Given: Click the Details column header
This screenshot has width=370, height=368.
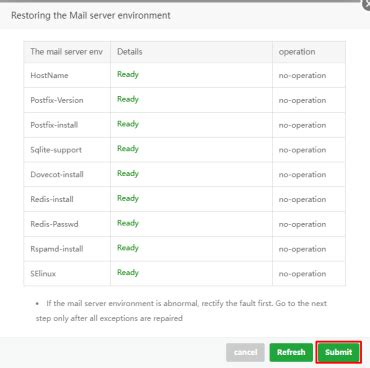Looking at the screenshot, I should point(130,52).
